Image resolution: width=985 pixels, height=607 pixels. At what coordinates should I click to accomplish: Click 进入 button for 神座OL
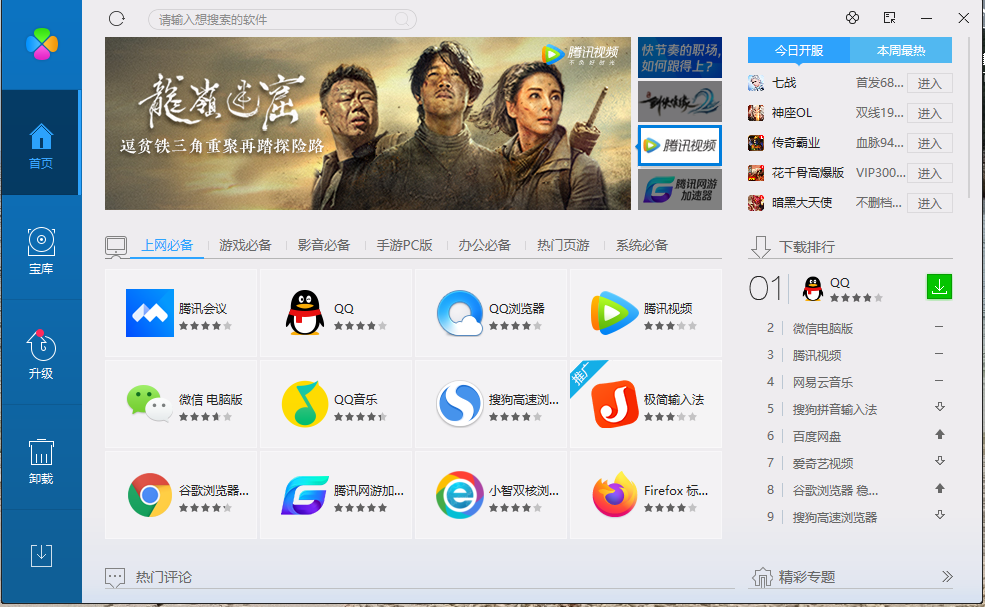(x=930, y=114)
